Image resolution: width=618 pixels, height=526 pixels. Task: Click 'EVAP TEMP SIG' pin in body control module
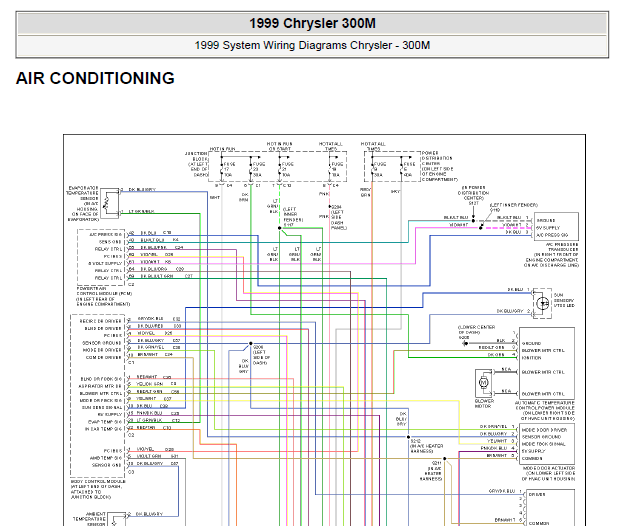click(104, 422)
